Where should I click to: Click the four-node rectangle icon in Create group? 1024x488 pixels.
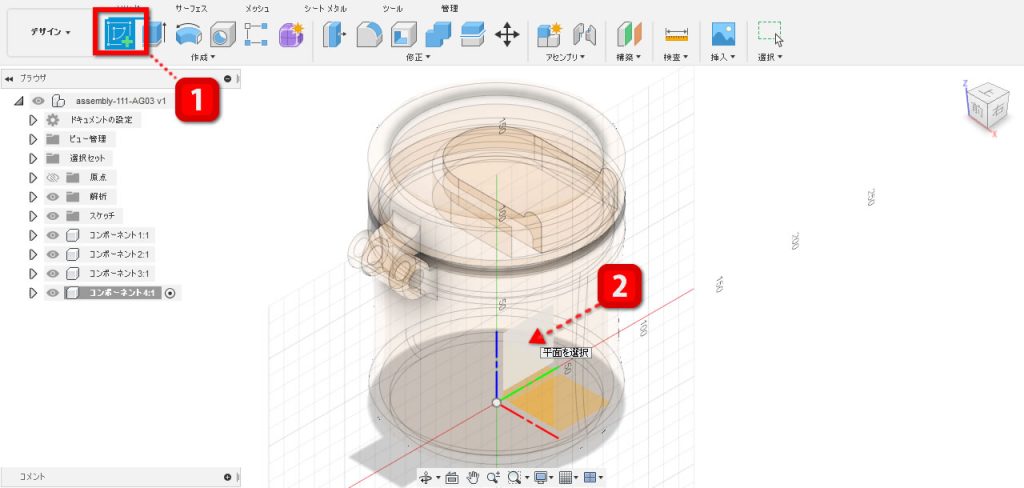click(x=256, y=35)
